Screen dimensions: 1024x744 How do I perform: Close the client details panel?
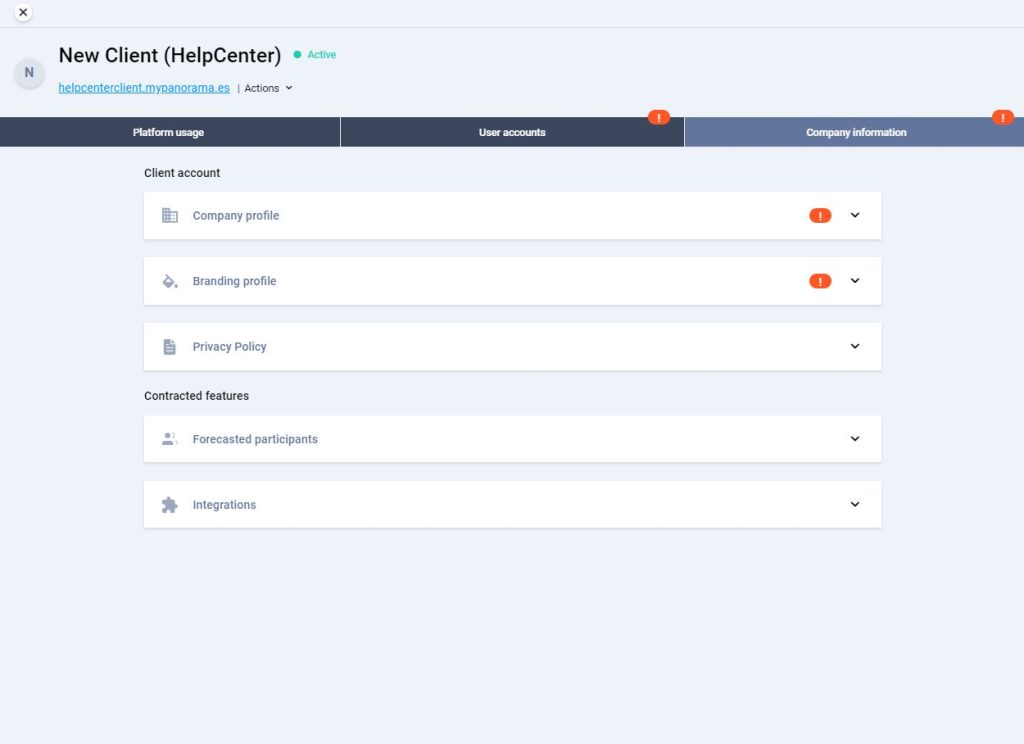tap(23, 12)
